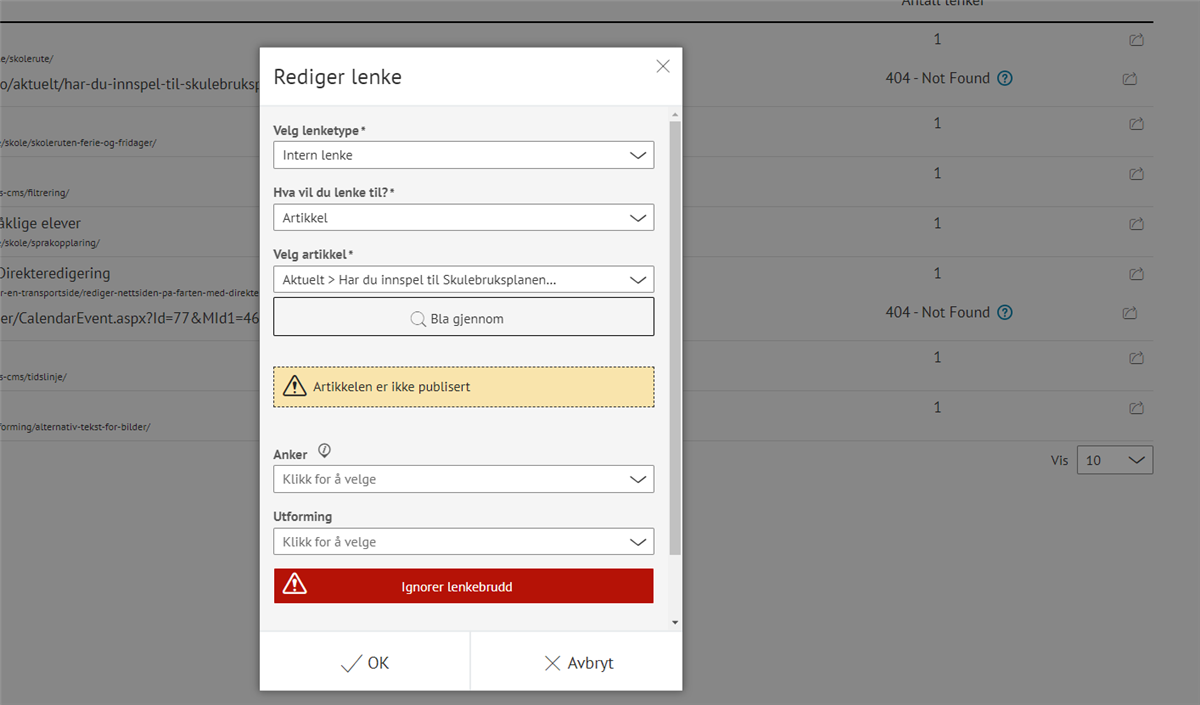
Task: Open edit icon for alternativ-tekst-for-bilder row
Action: pos(1136,409)
